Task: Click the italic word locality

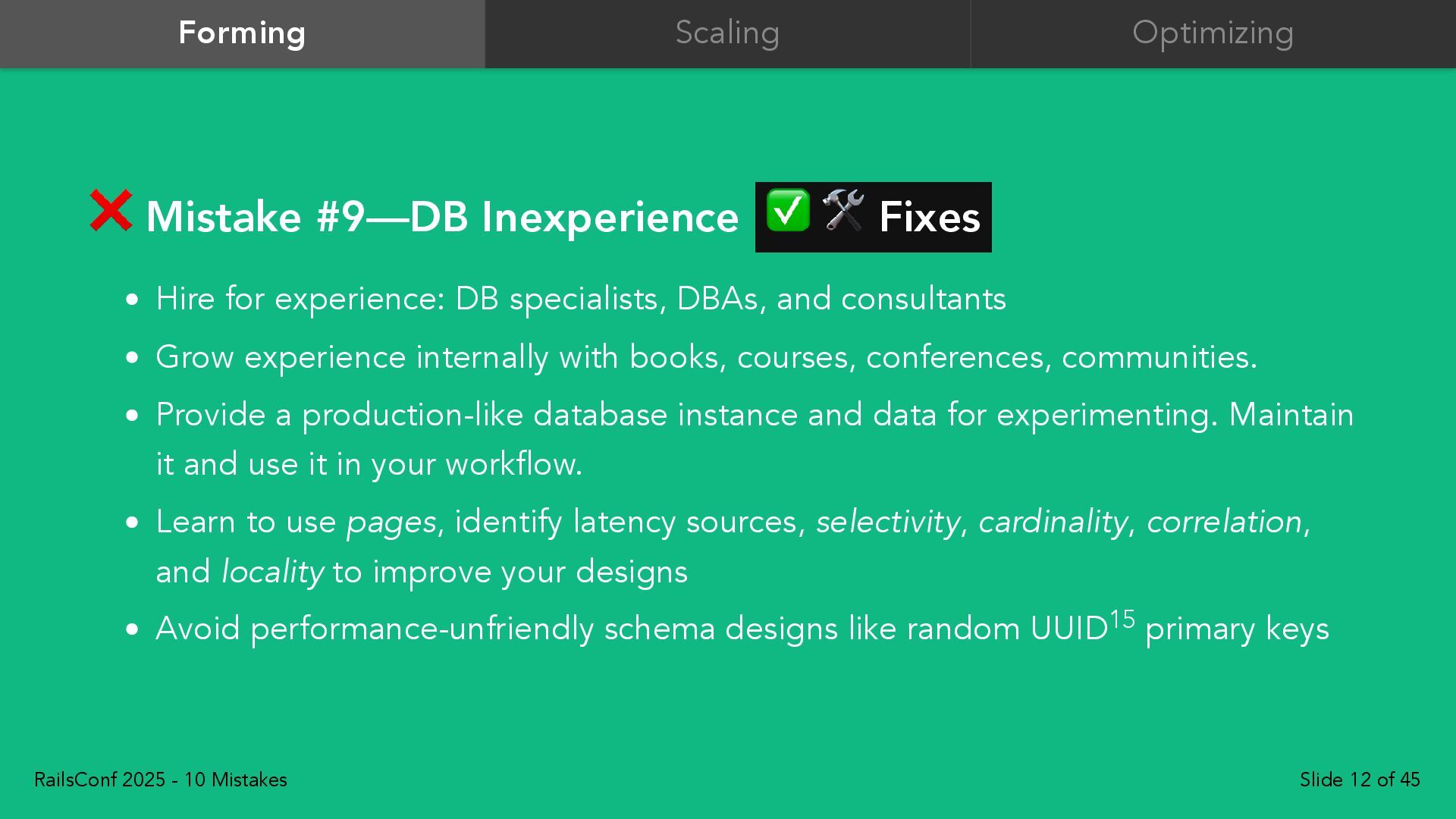Action: click(272, 572)
